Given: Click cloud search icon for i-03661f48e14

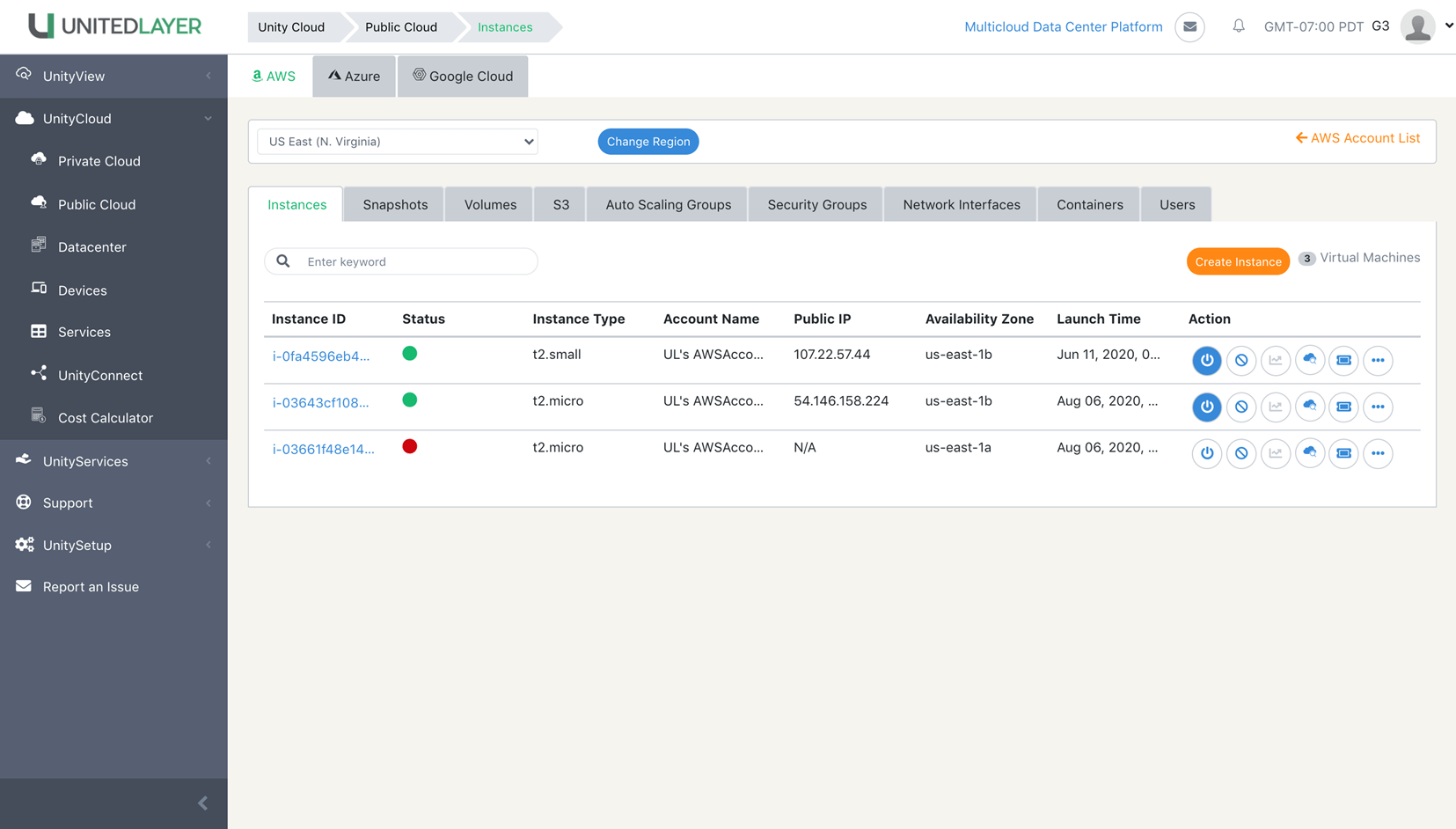Looking at the screenshot, I should (1309, 453).
